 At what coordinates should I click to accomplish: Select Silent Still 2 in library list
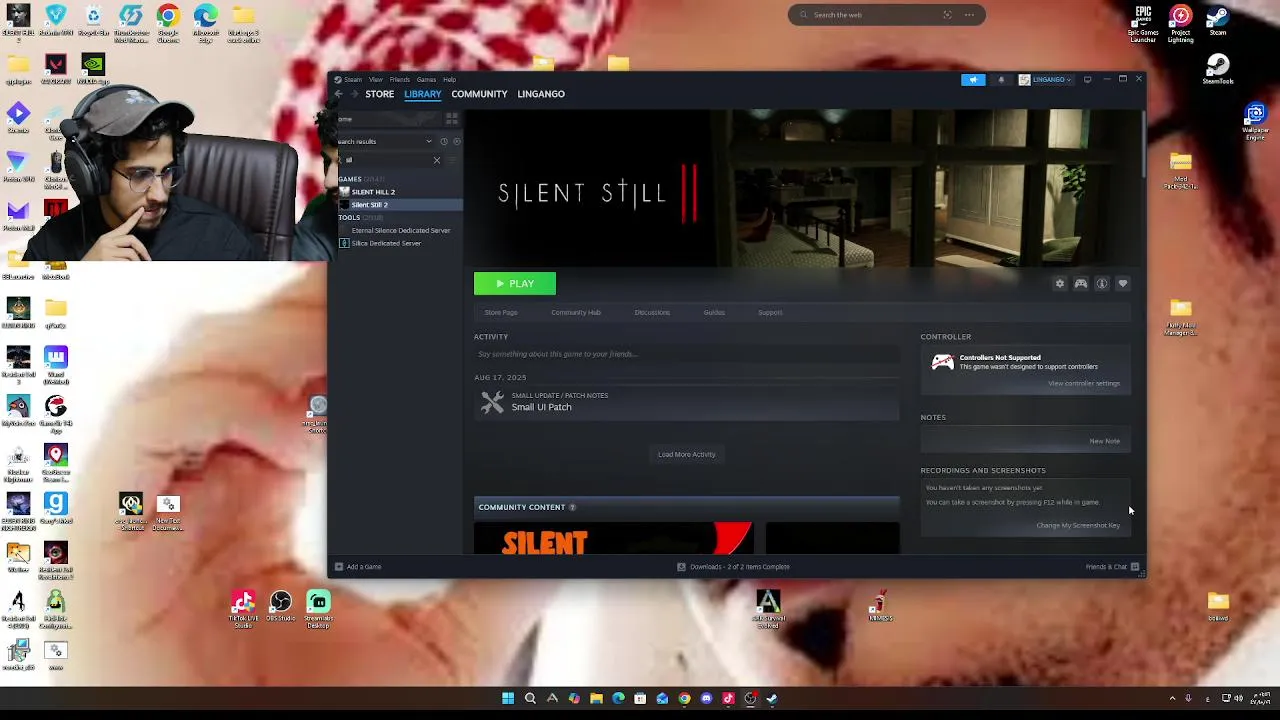400,205
